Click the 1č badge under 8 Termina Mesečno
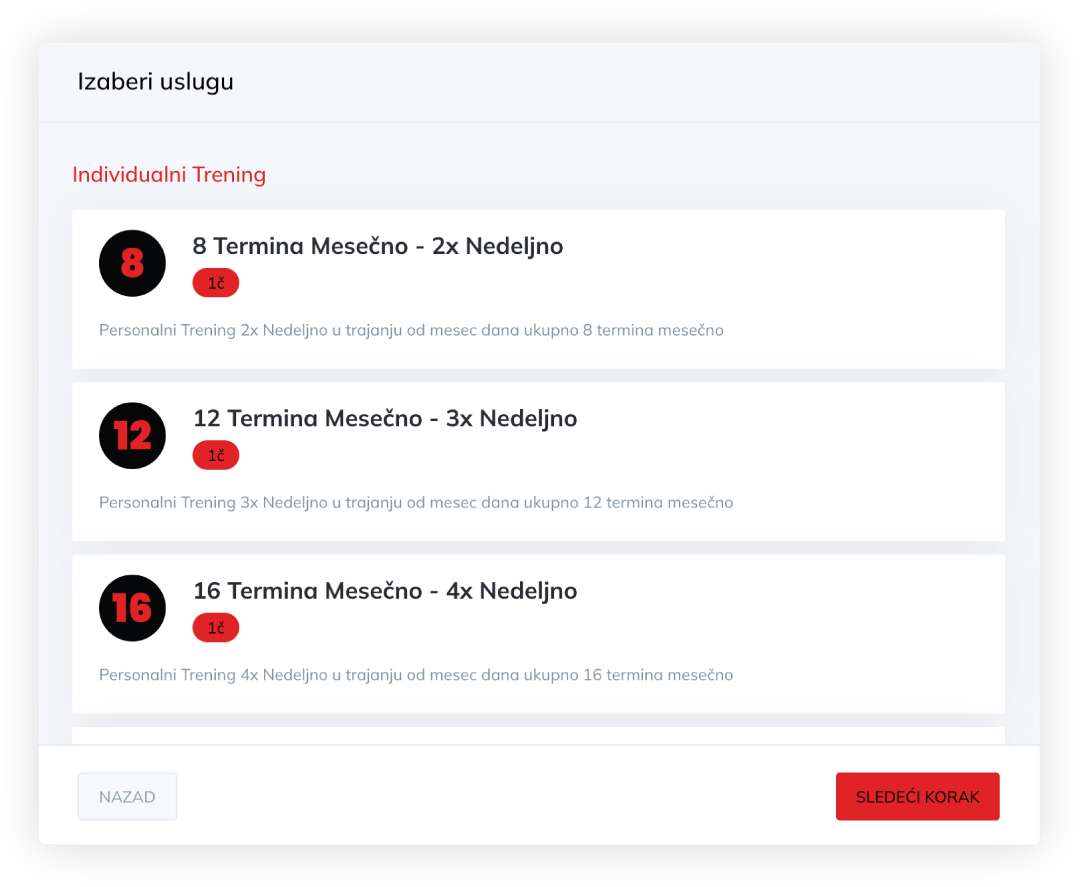Screen dimensions: 1080x887 [x=216, y=283]
